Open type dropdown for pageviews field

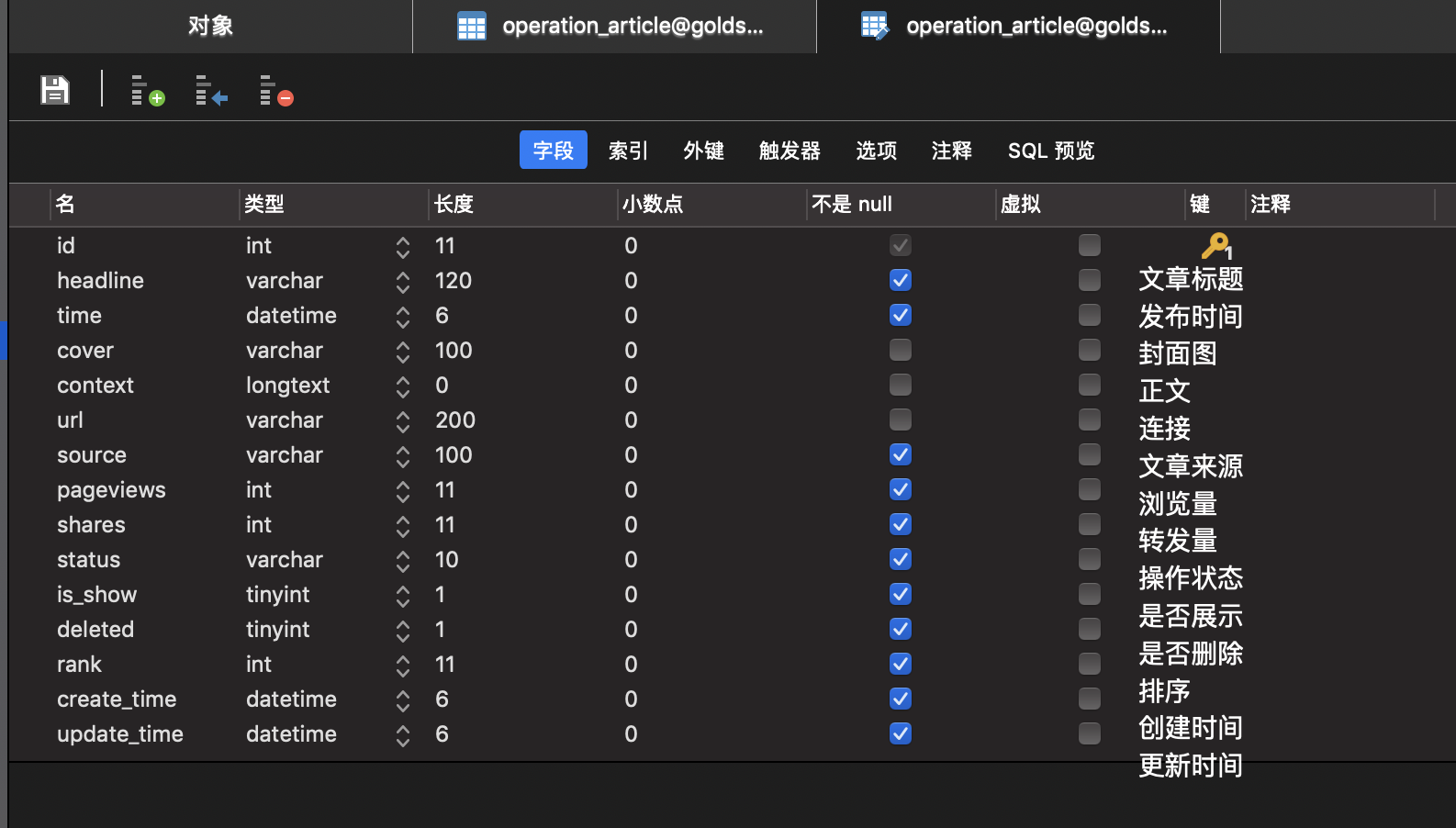pyautogui.click(x=403, y=491)
